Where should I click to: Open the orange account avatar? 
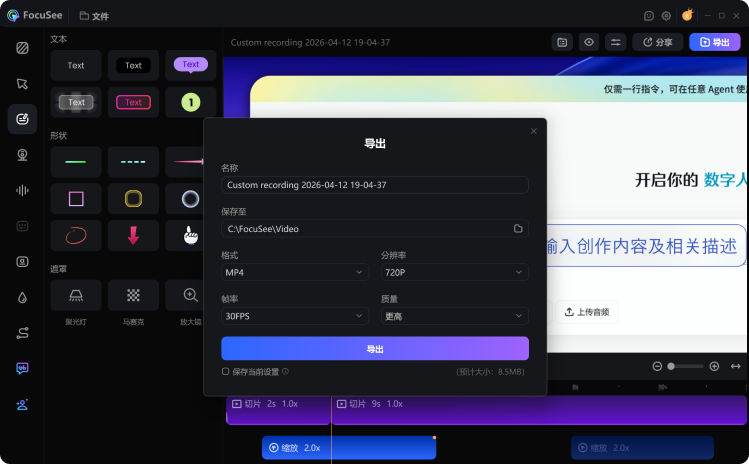tap(687, 15)
